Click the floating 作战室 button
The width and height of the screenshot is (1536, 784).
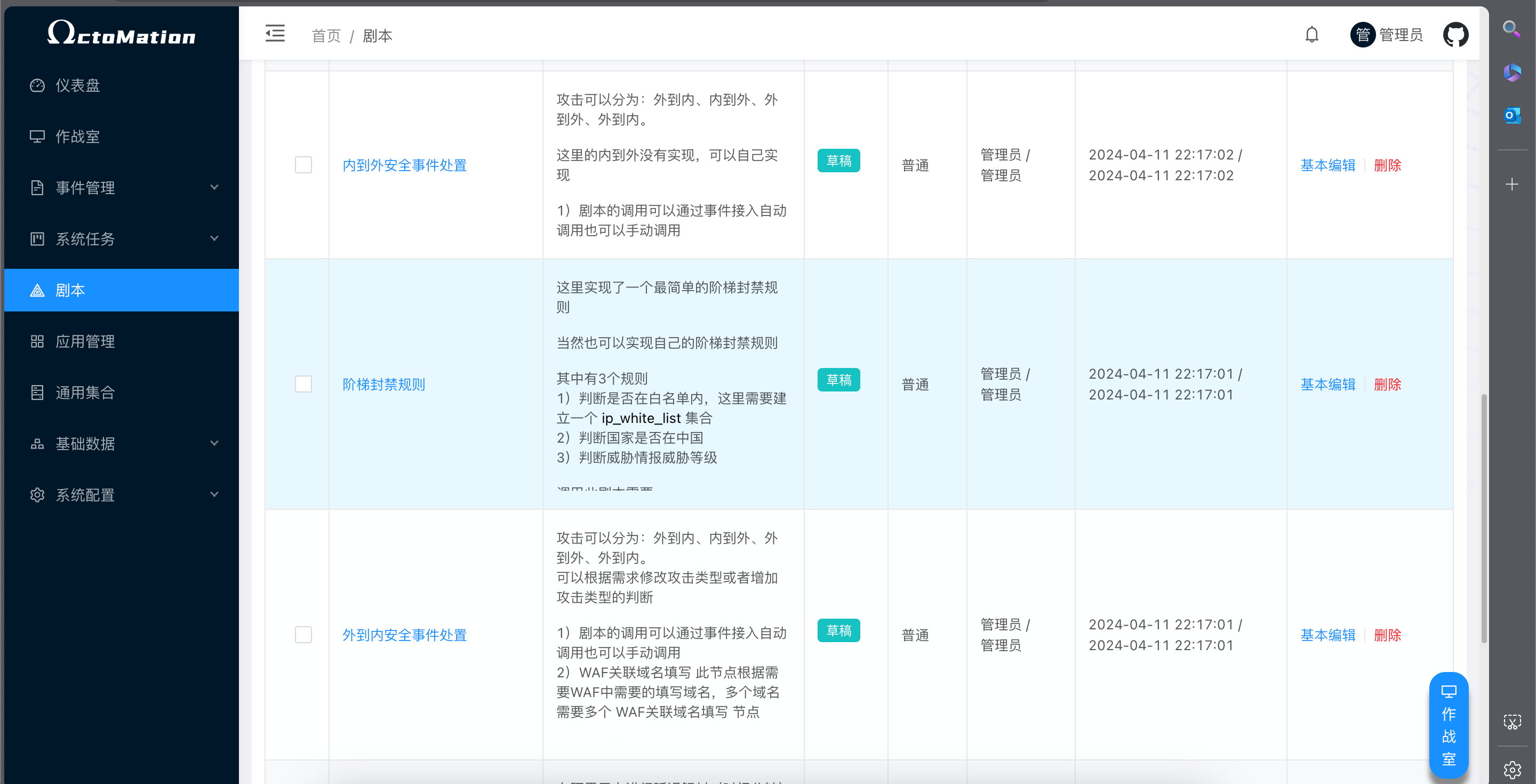1449,724
